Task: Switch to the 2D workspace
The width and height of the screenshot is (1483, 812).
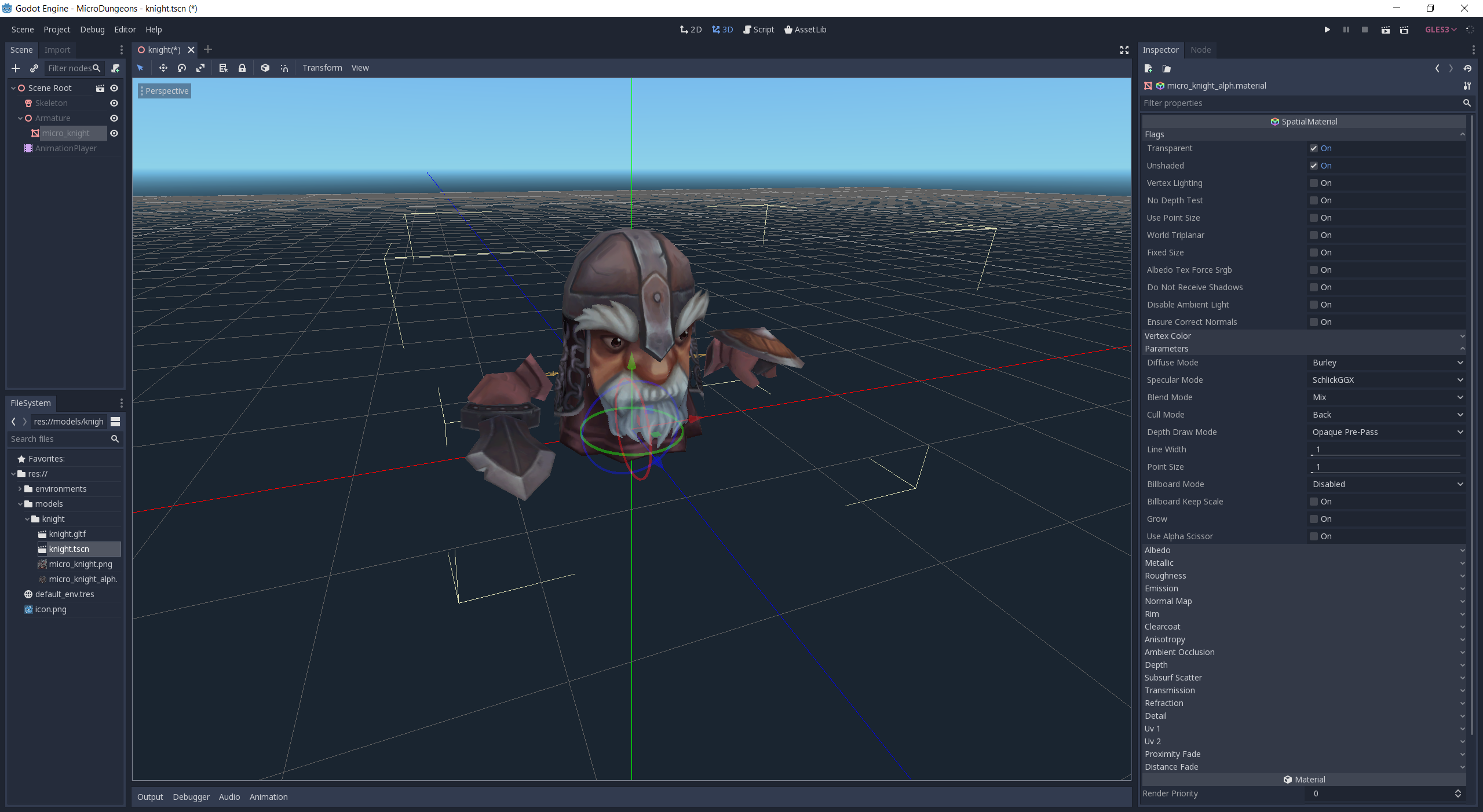Action: pos(689,30)
